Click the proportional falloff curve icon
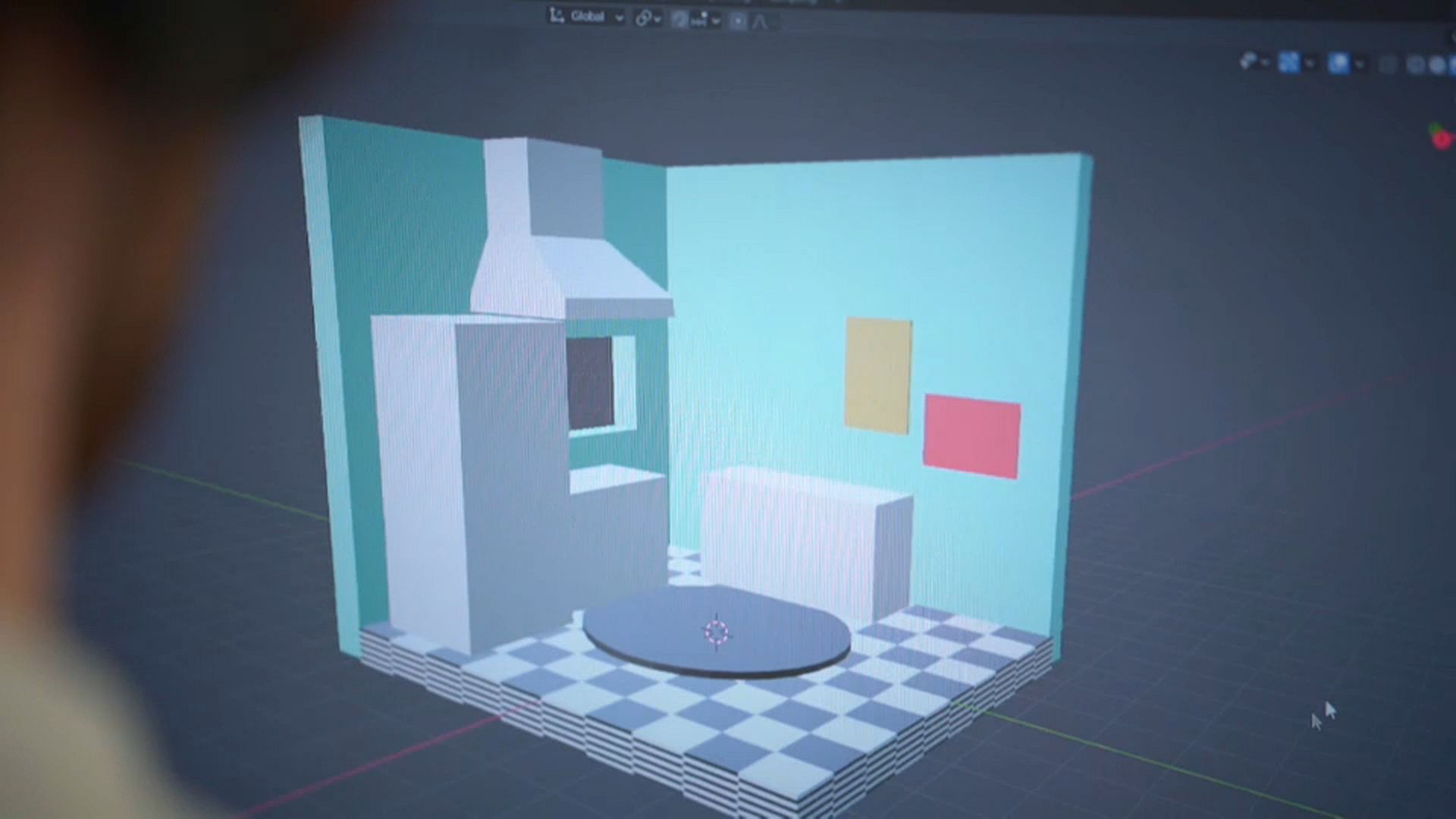This screenshot has height=819, width=1456. pos(760,22)
